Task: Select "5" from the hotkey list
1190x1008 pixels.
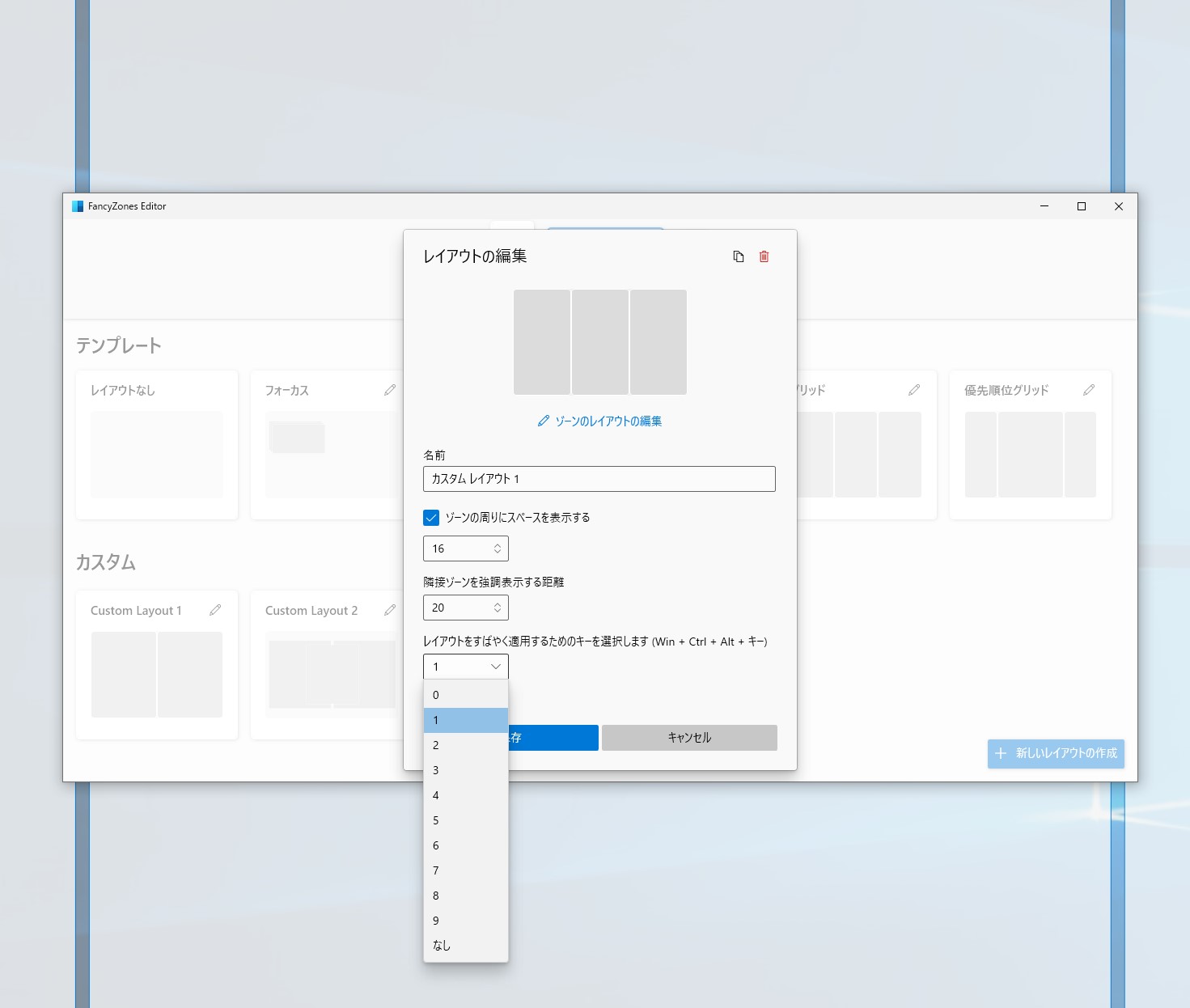Action: (x=465, y=820)
